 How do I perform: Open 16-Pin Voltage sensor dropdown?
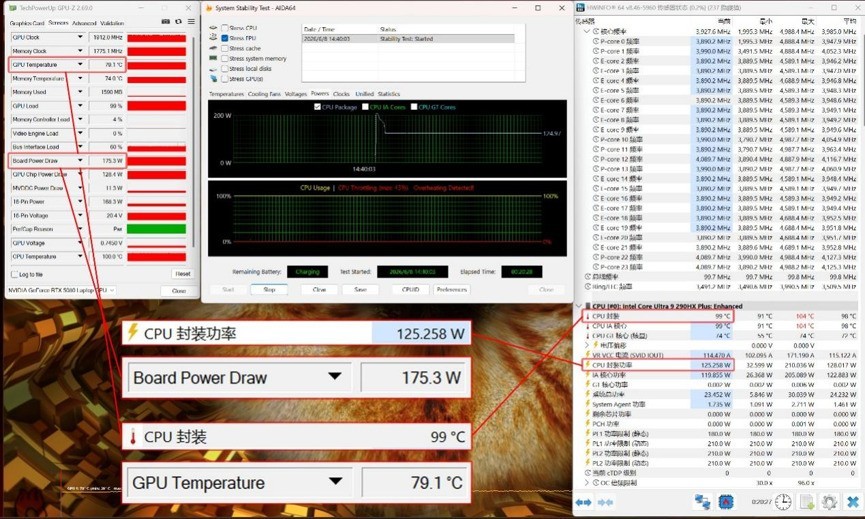(x=80, y=215)
